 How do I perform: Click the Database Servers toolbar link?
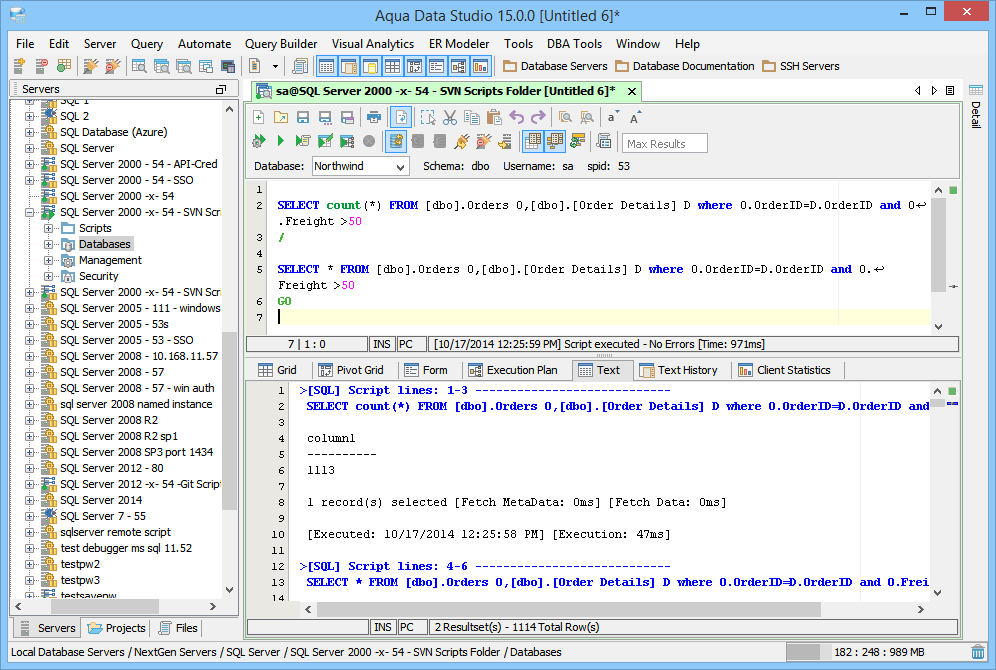point(555,66)
